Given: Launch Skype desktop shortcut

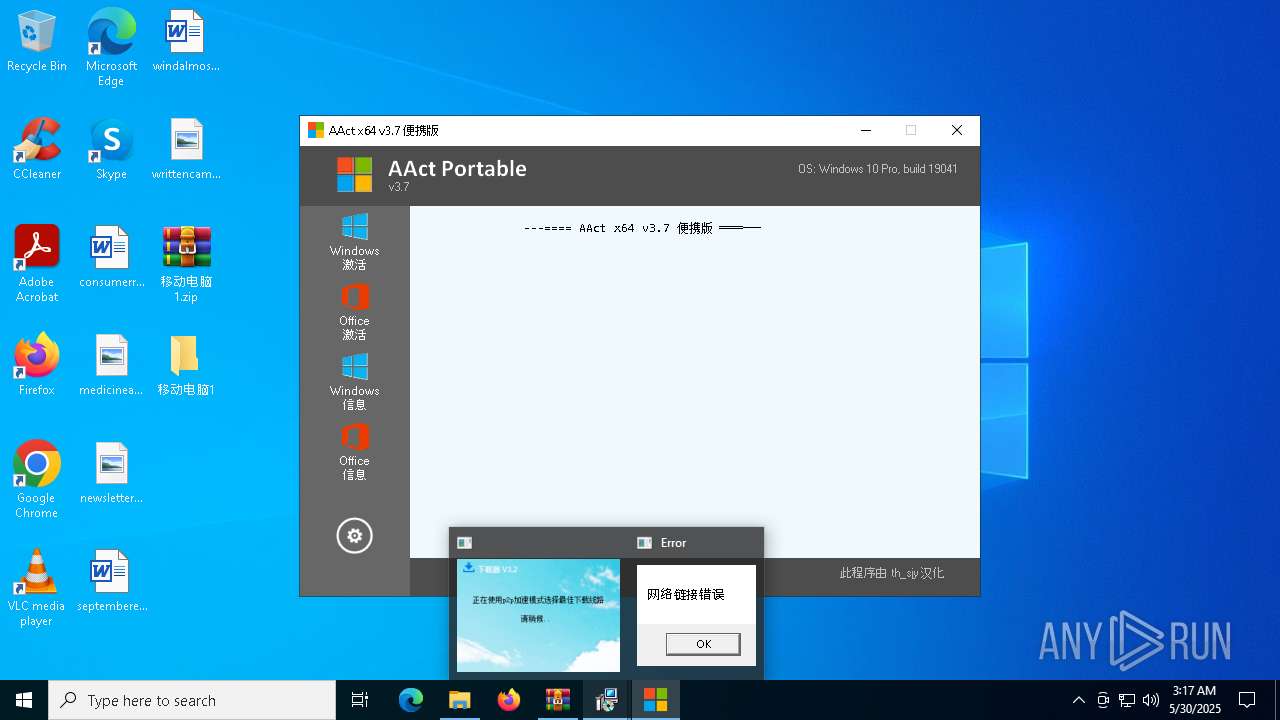Looking at the screenshot, I should [x=111, y=150].
